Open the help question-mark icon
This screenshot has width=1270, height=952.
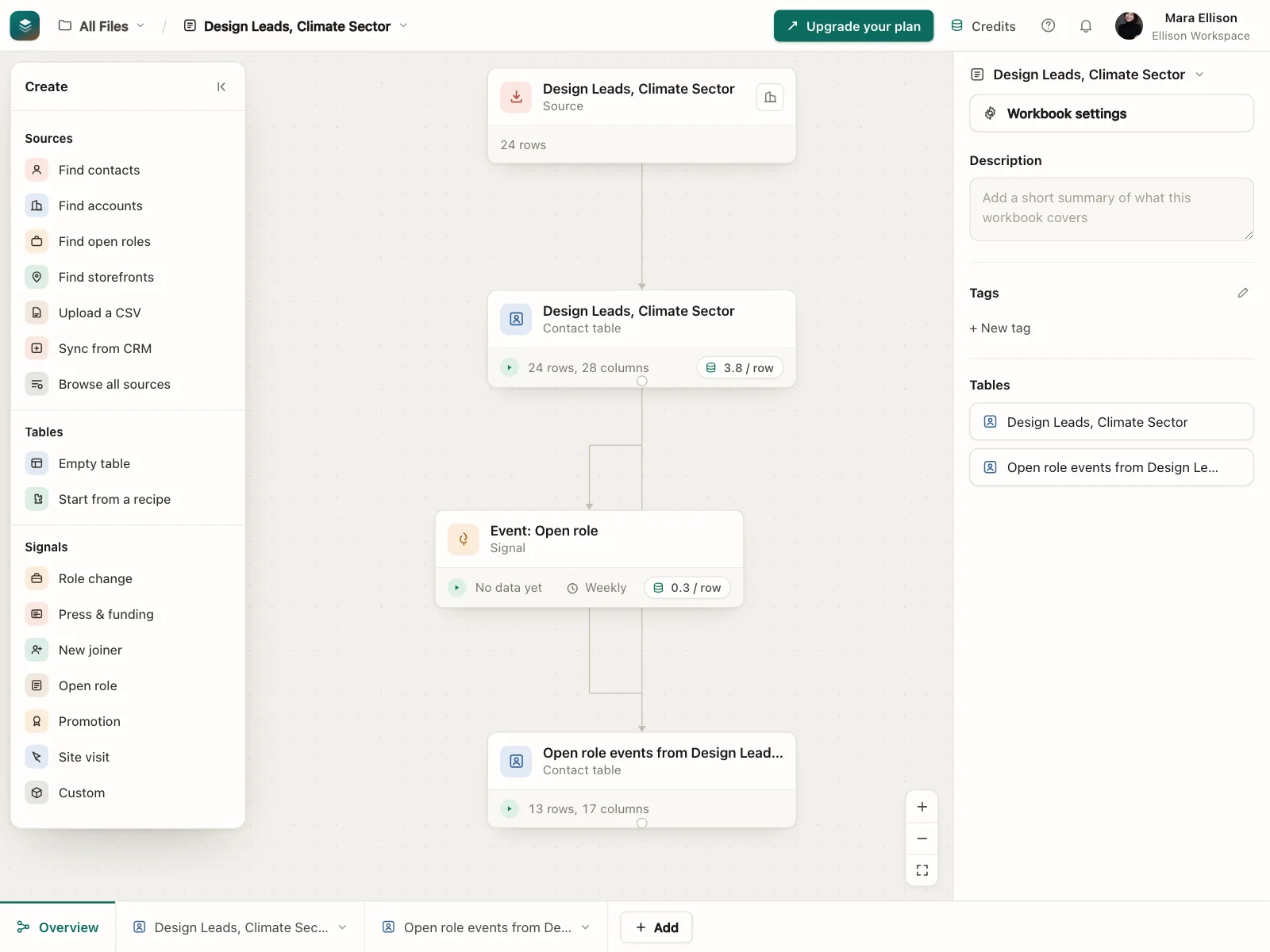[1048, 25]
